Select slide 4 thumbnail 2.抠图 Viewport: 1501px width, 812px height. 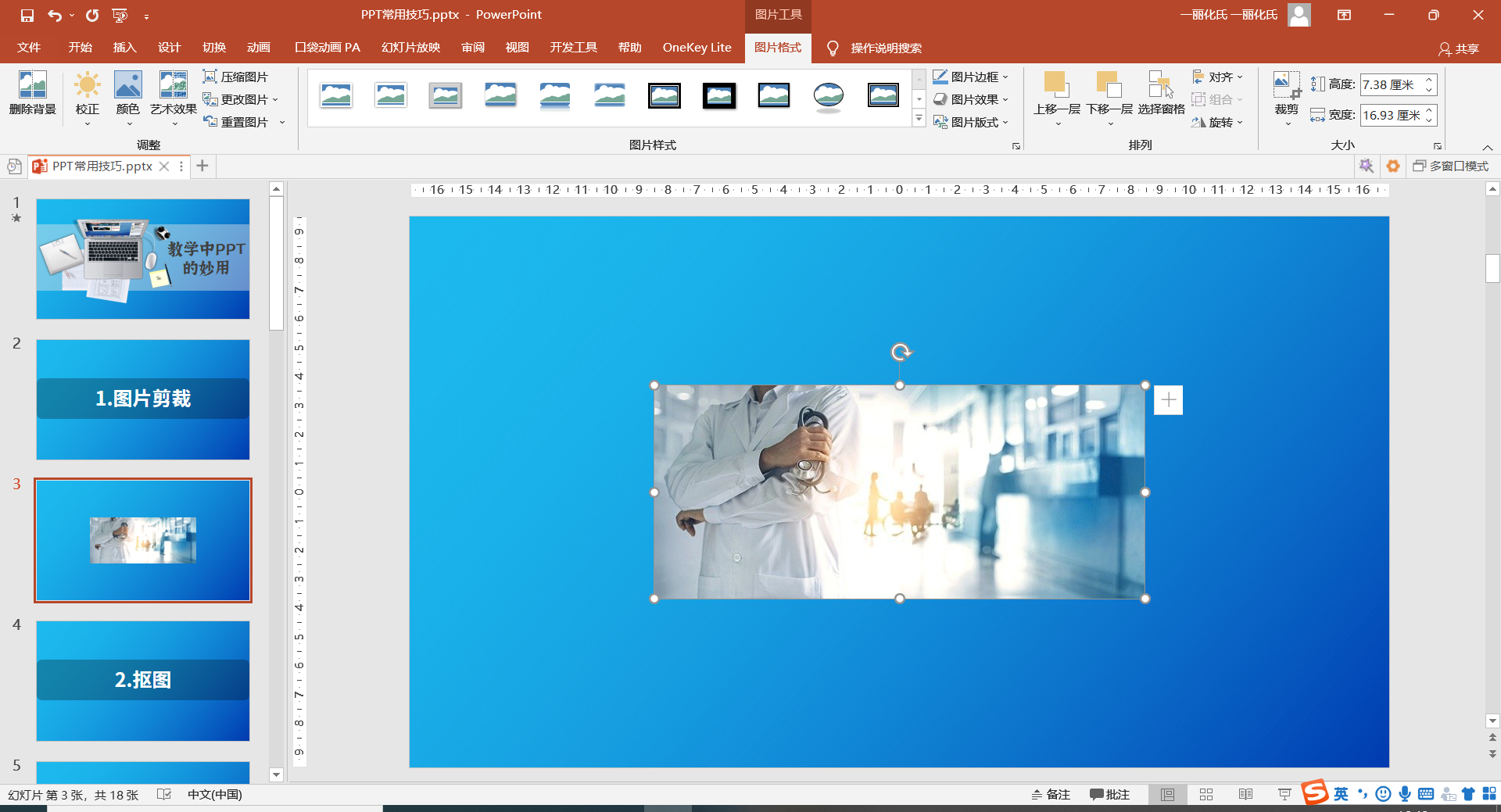[143, 681]
